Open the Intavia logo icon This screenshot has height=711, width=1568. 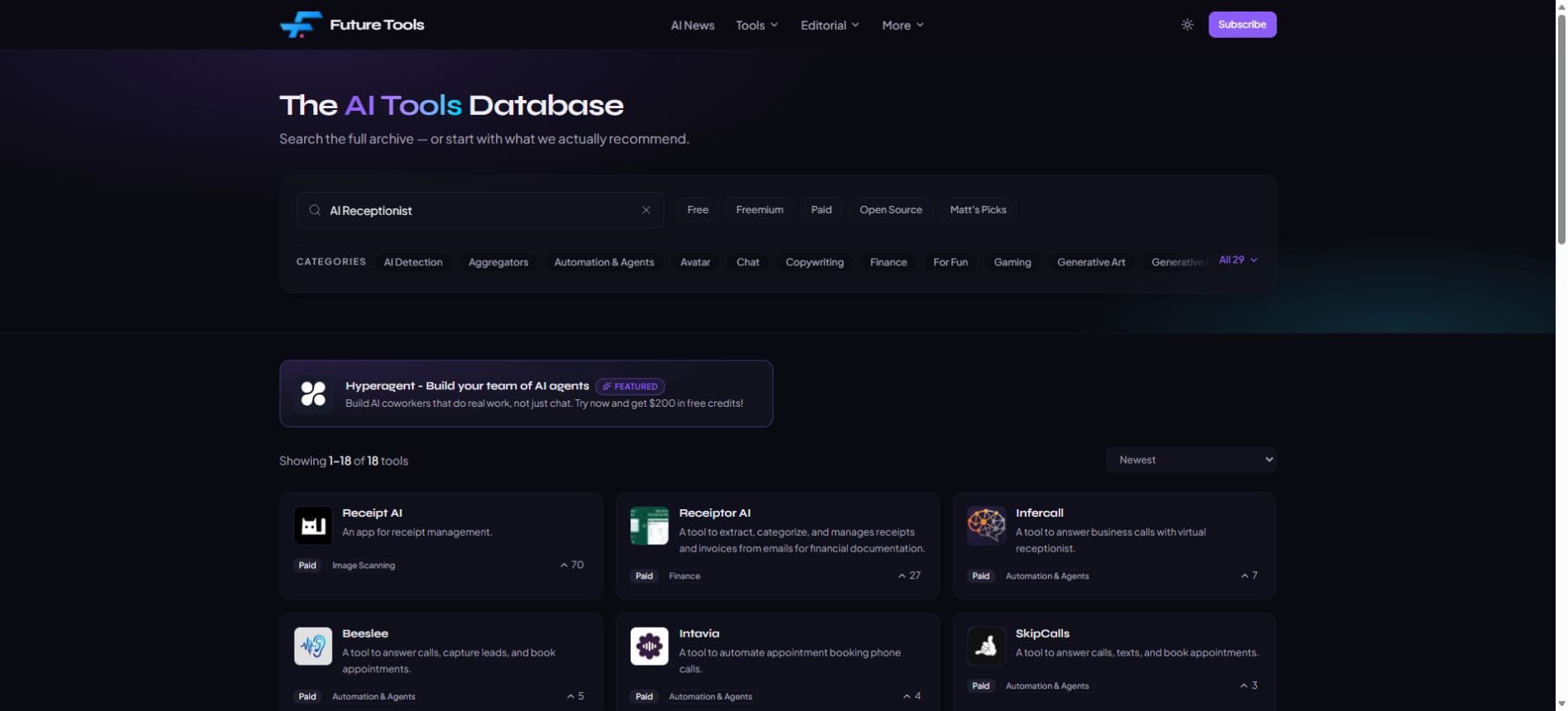pyautogui.click(x=650, y=646)
